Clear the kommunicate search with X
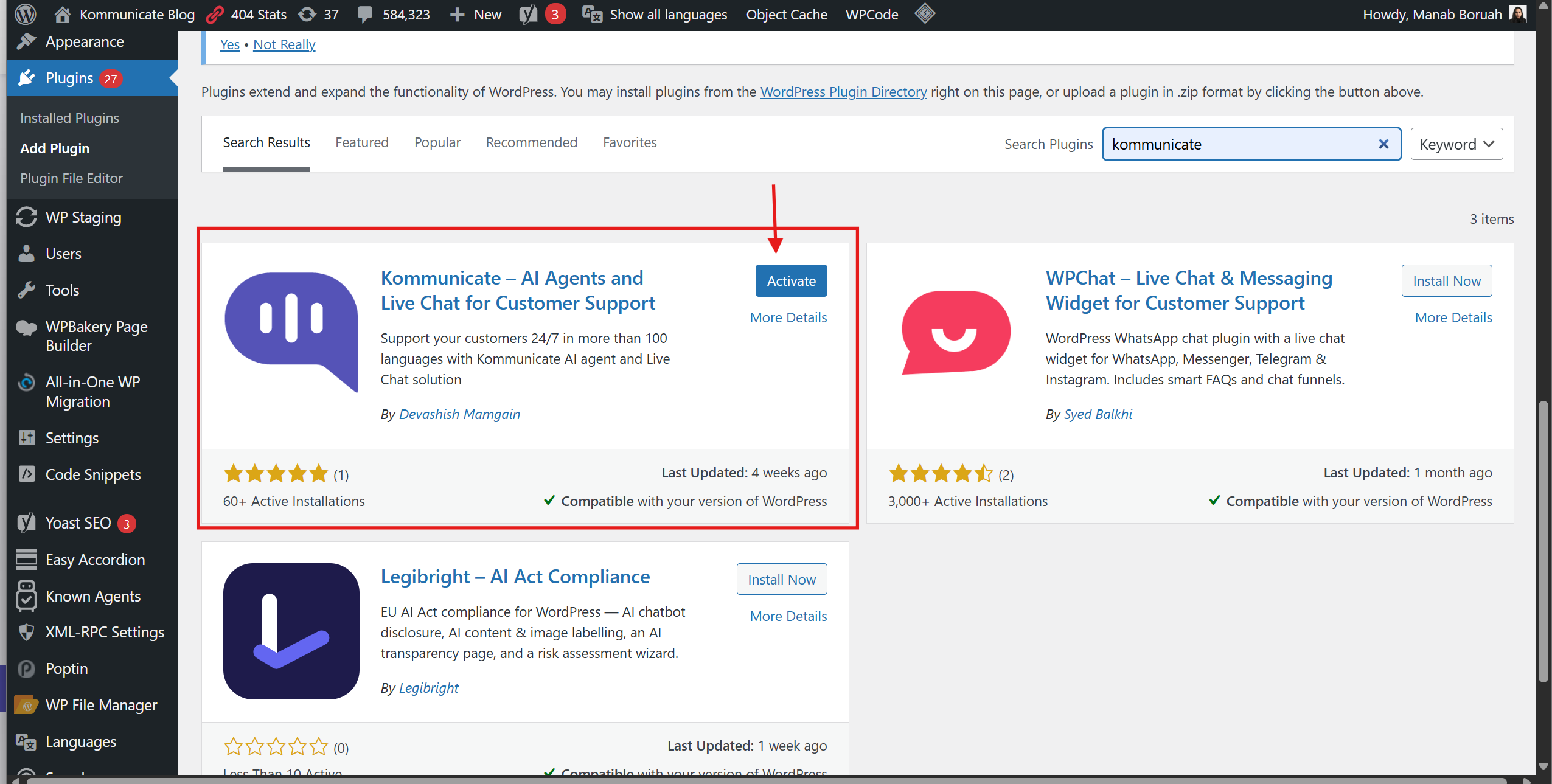The image size is (1552, 784). [1383, 144]
